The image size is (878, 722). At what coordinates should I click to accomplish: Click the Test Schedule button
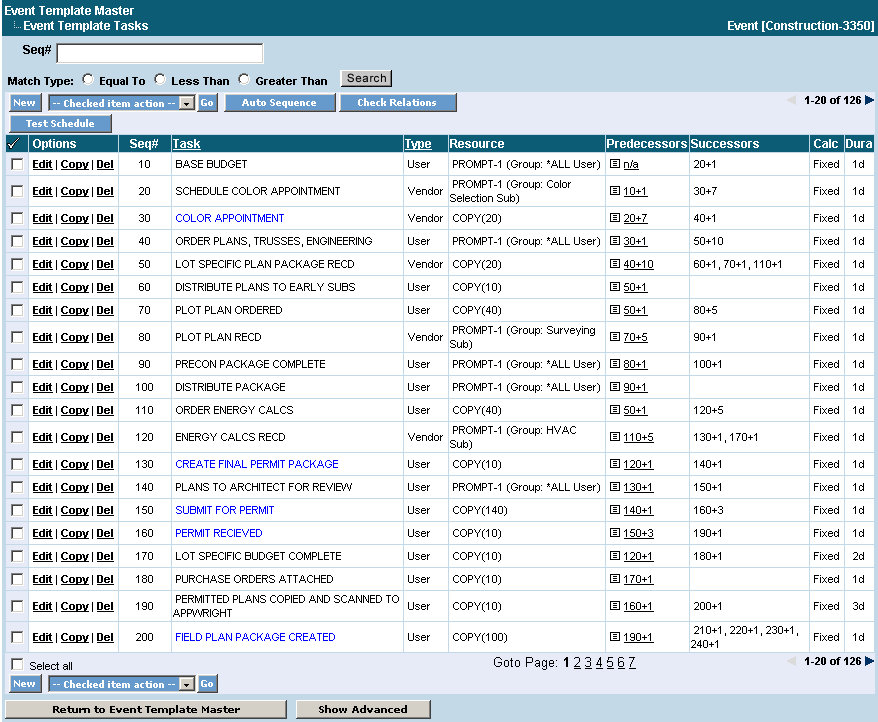coord(60,124)
